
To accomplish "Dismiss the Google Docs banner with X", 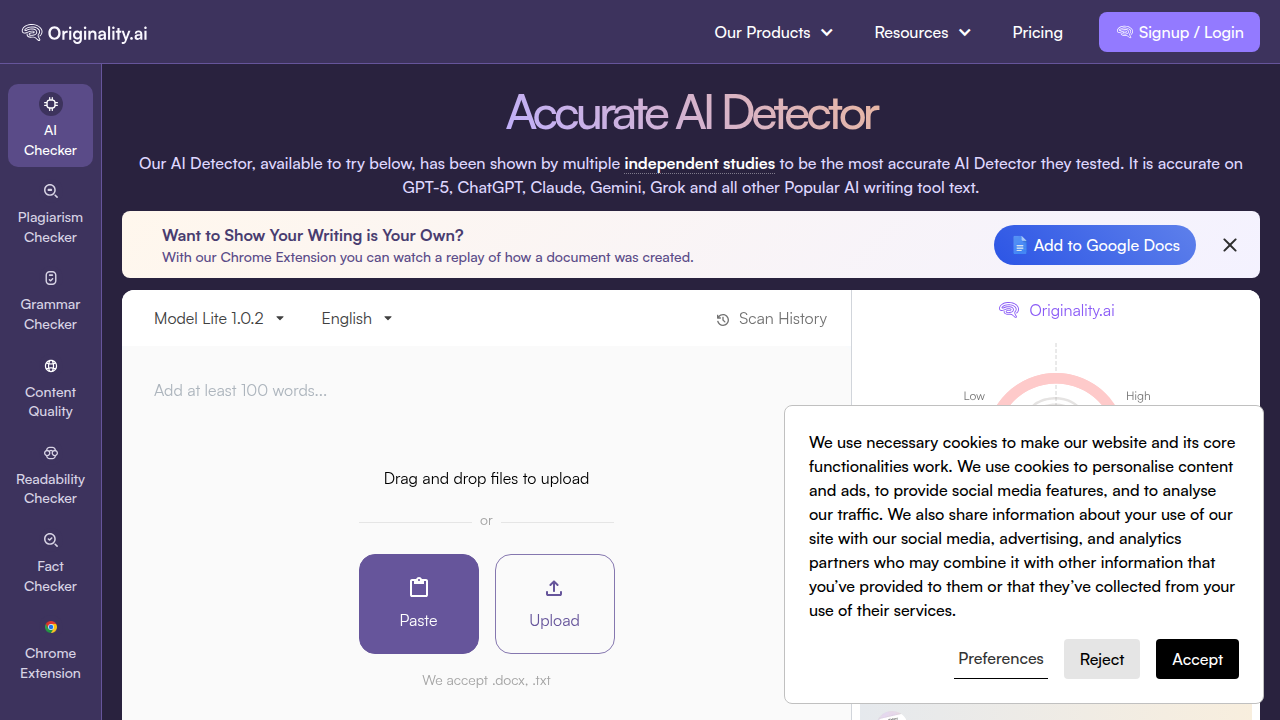I will [1230, 245].
